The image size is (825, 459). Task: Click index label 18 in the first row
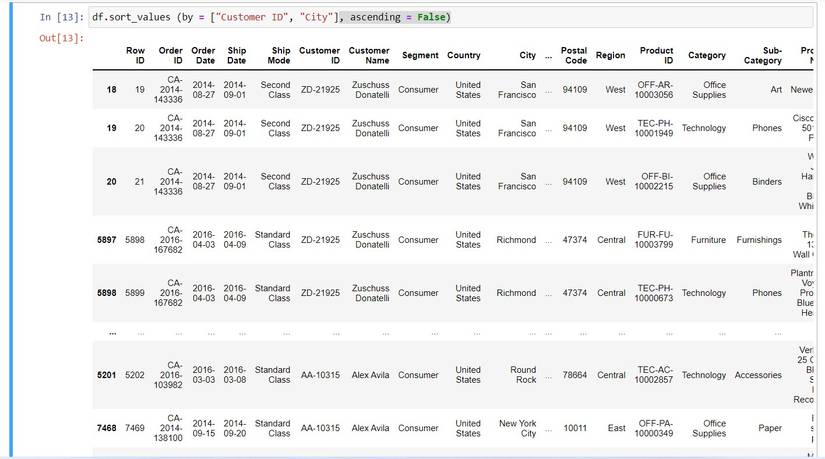point(112,89)
